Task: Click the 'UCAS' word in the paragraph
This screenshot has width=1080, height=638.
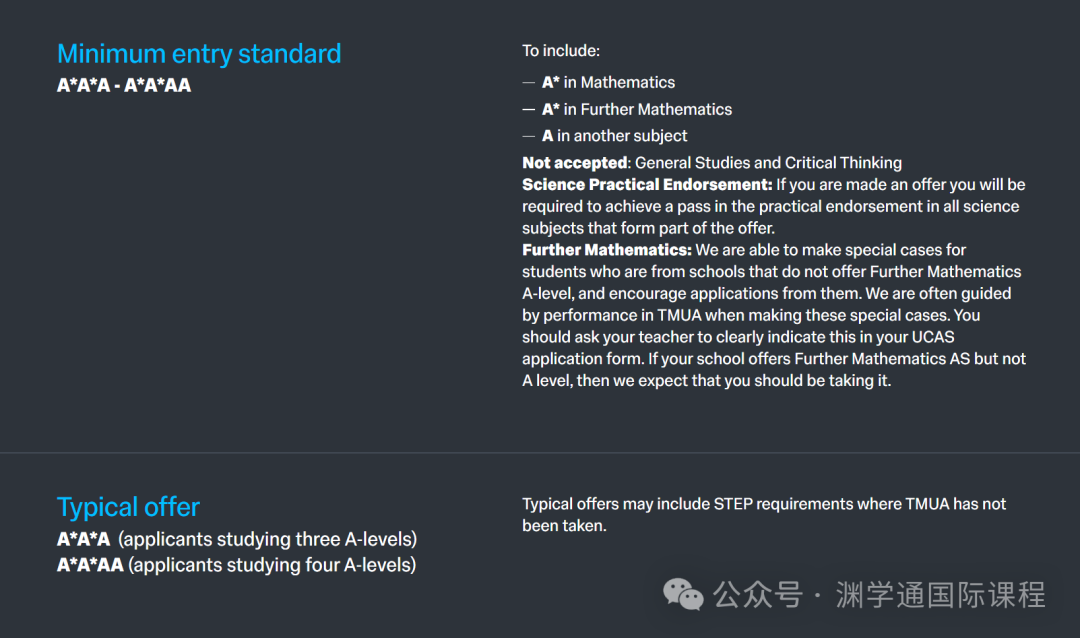Action: [x=933, y=337]
